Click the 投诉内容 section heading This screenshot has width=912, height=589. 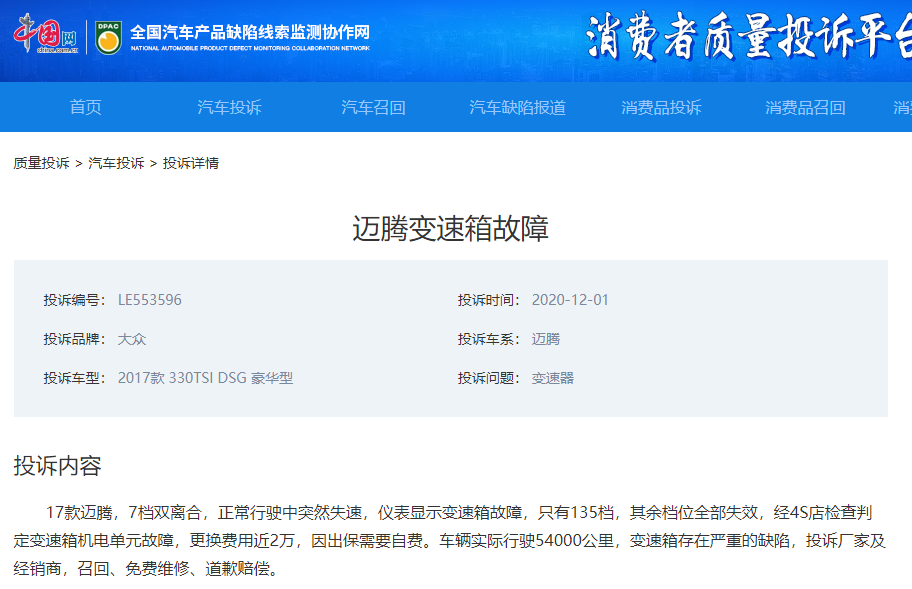click(x=57, y=465)
